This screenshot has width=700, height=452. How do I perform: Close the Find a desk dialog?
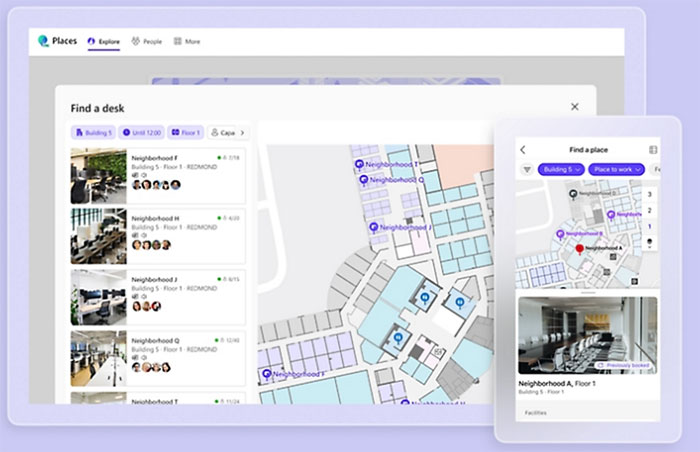(x=575, y=107)
